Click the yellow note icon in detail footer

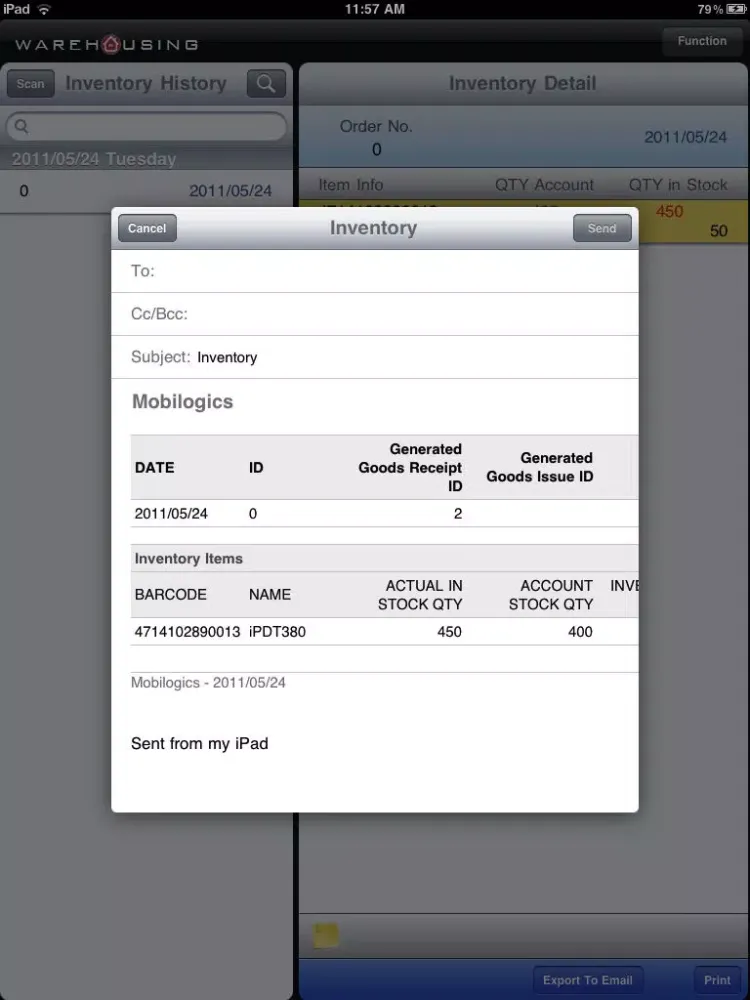click(326, 935)
